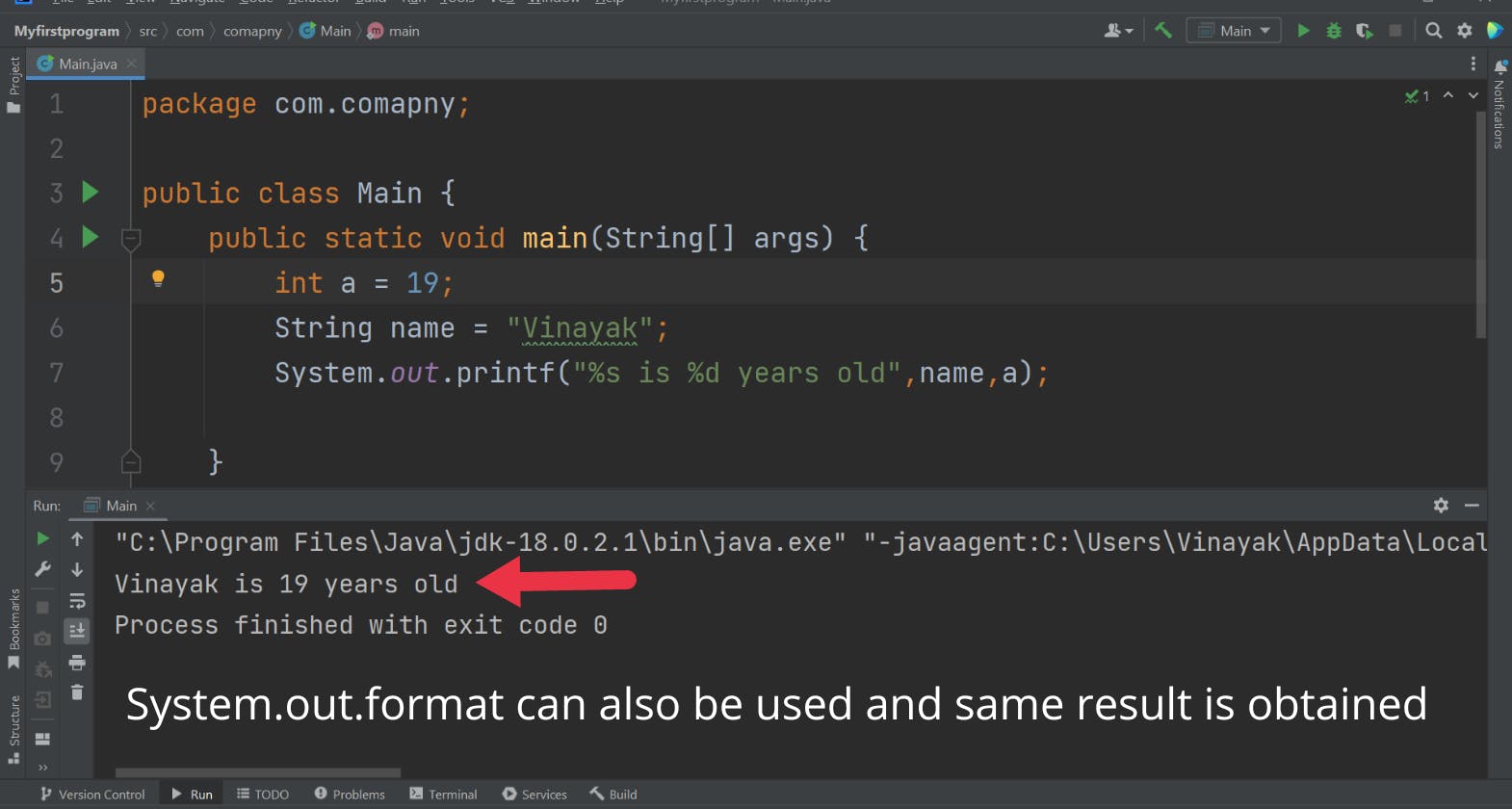Open the Notifications bell panel
This screenshot has height=809, width=1512.
[x=1499, y=66]
